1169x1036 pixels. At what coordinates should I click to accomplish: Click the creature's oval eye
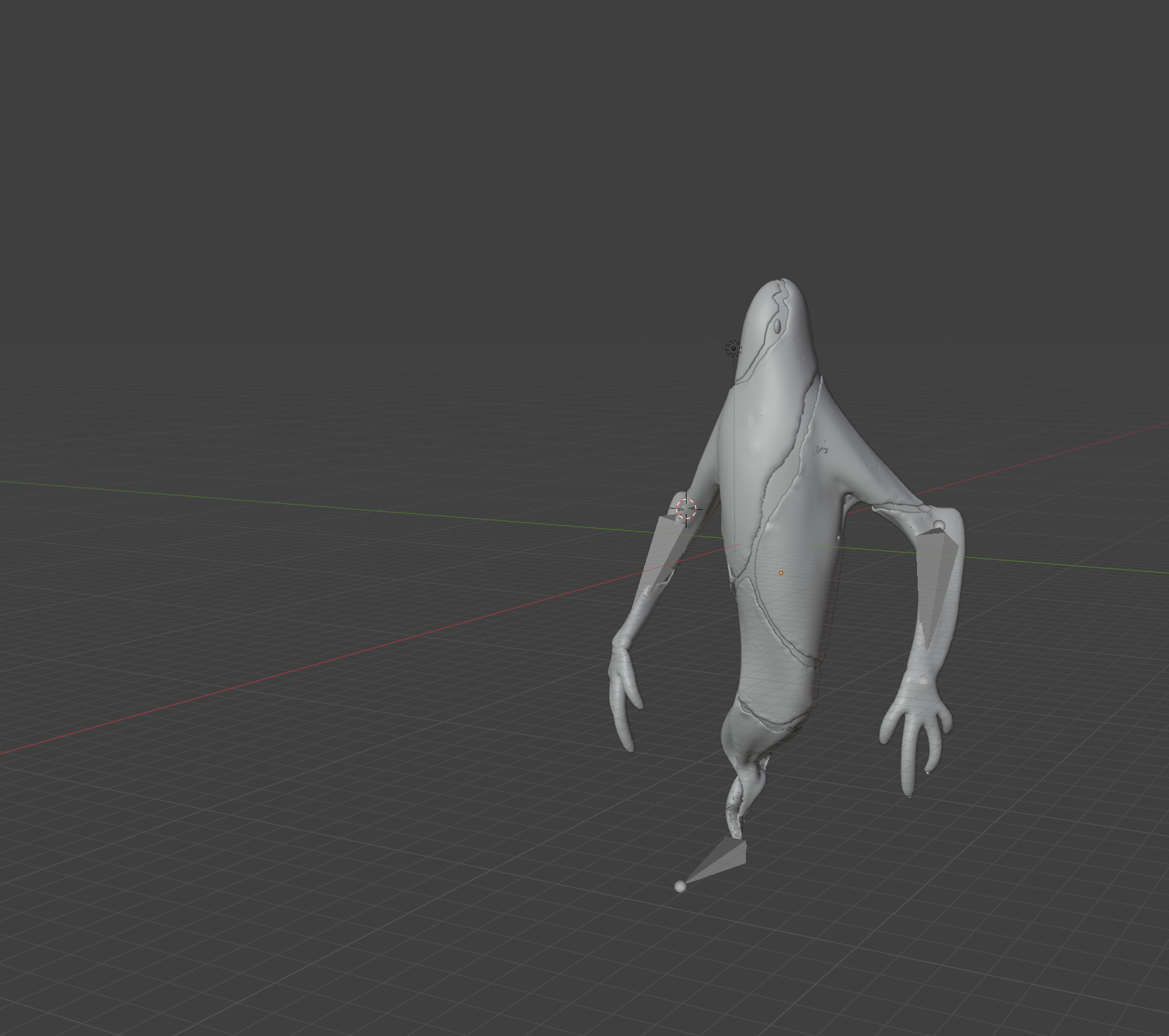tap(777, 327)
